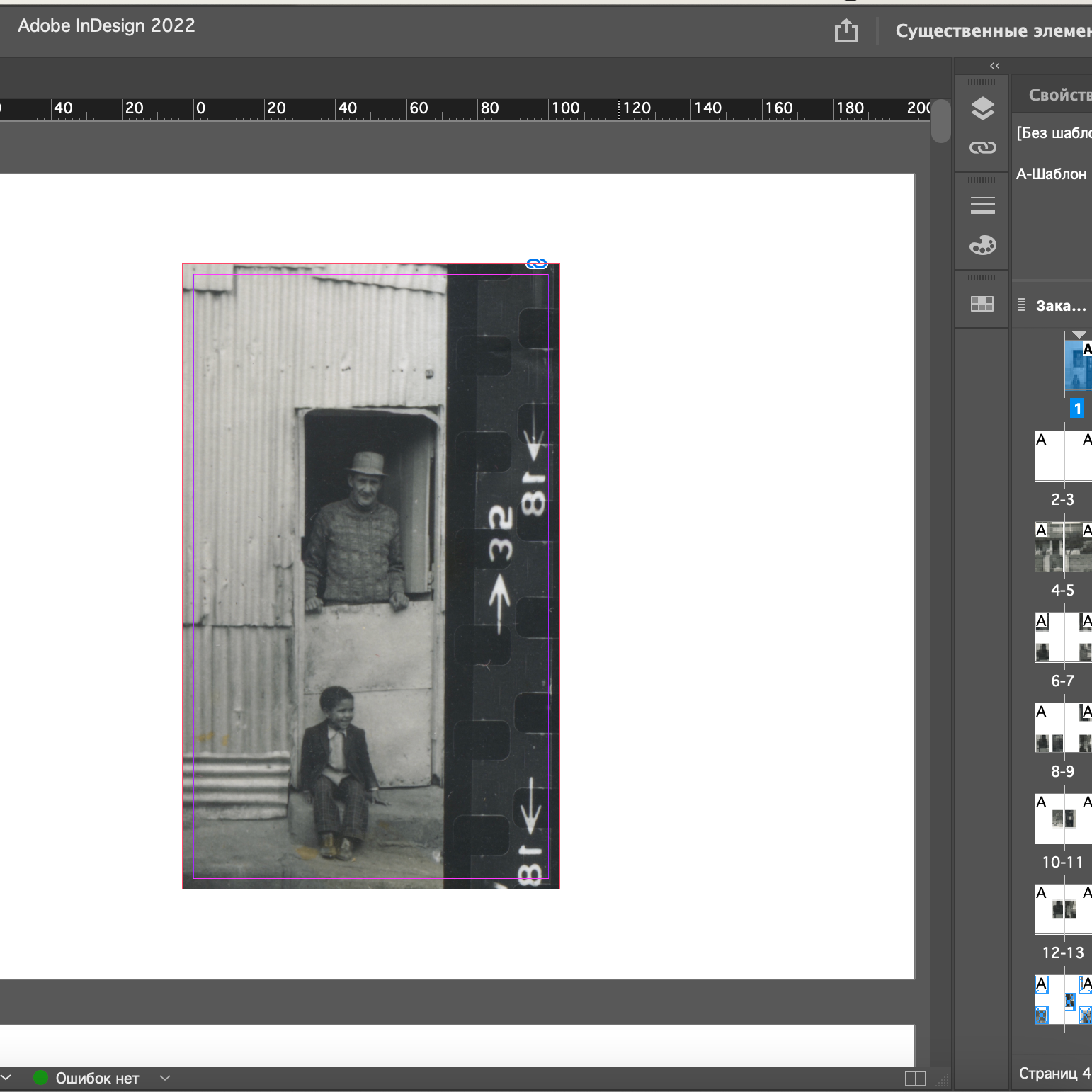Screen dimensions: 1092x1092
Task: Click the link badge on image frame
Action: click(537, 264)
